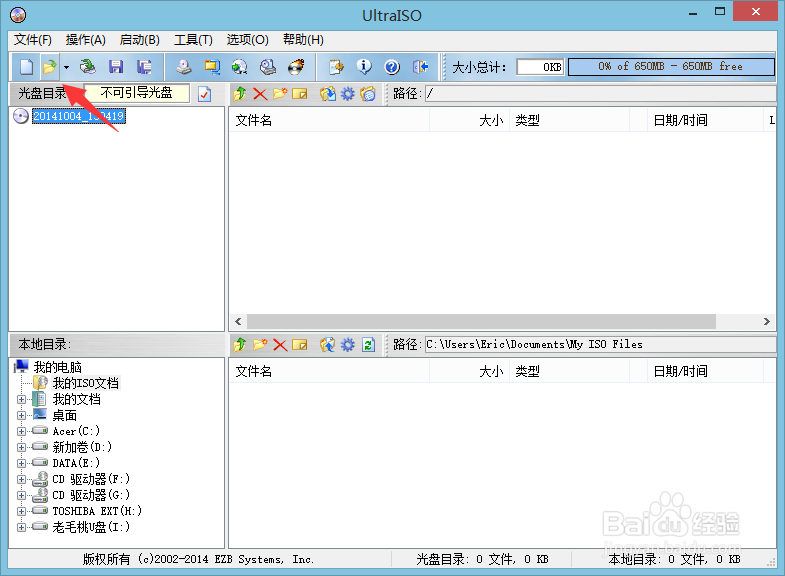Click the horizontal scrollbar left arrow in disc pane

tap(238, 322)
